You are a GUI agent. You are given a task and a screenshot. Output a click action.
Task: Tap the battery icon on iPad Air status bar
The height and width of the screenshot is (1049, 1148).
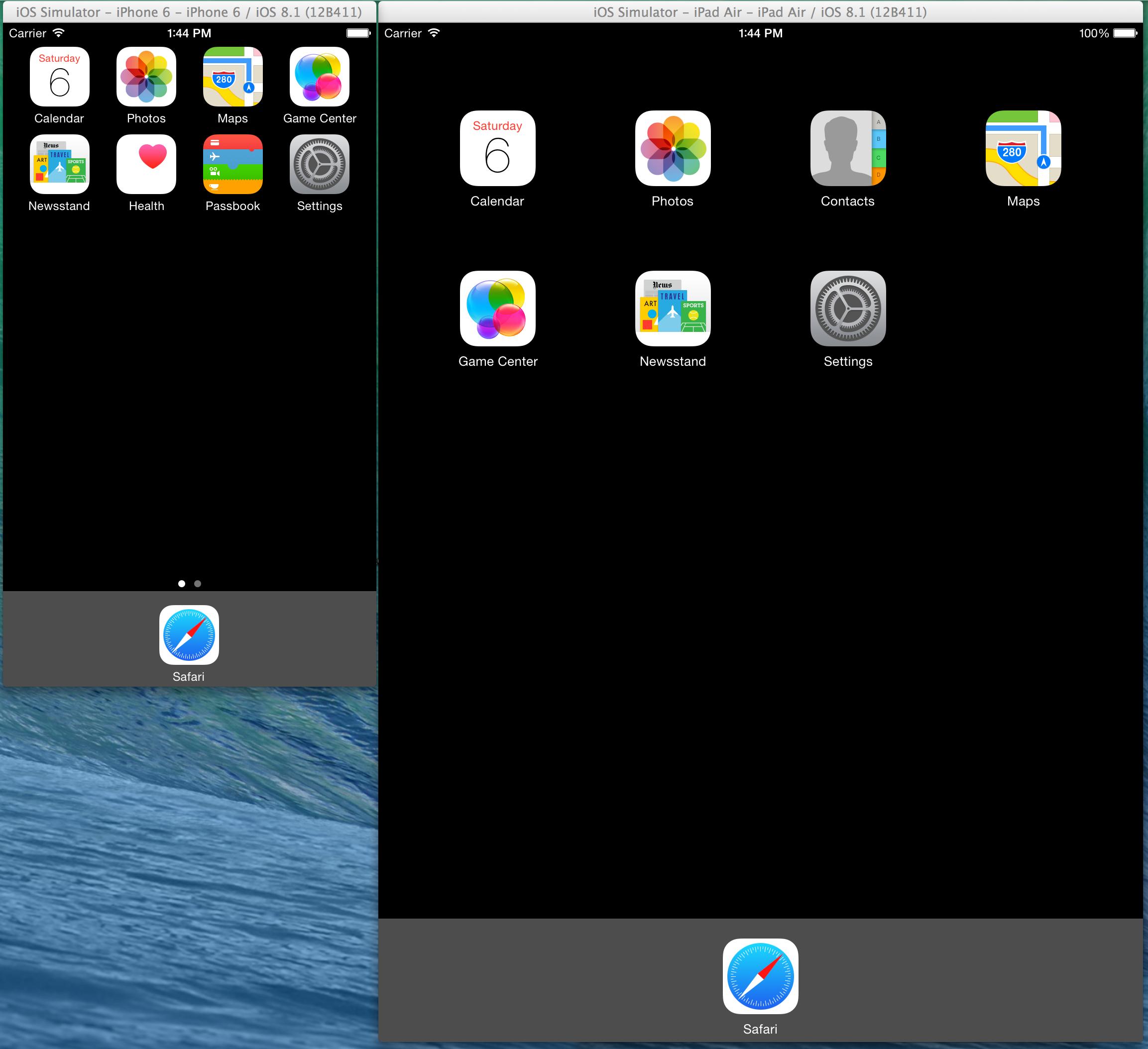coord(1126,33)
